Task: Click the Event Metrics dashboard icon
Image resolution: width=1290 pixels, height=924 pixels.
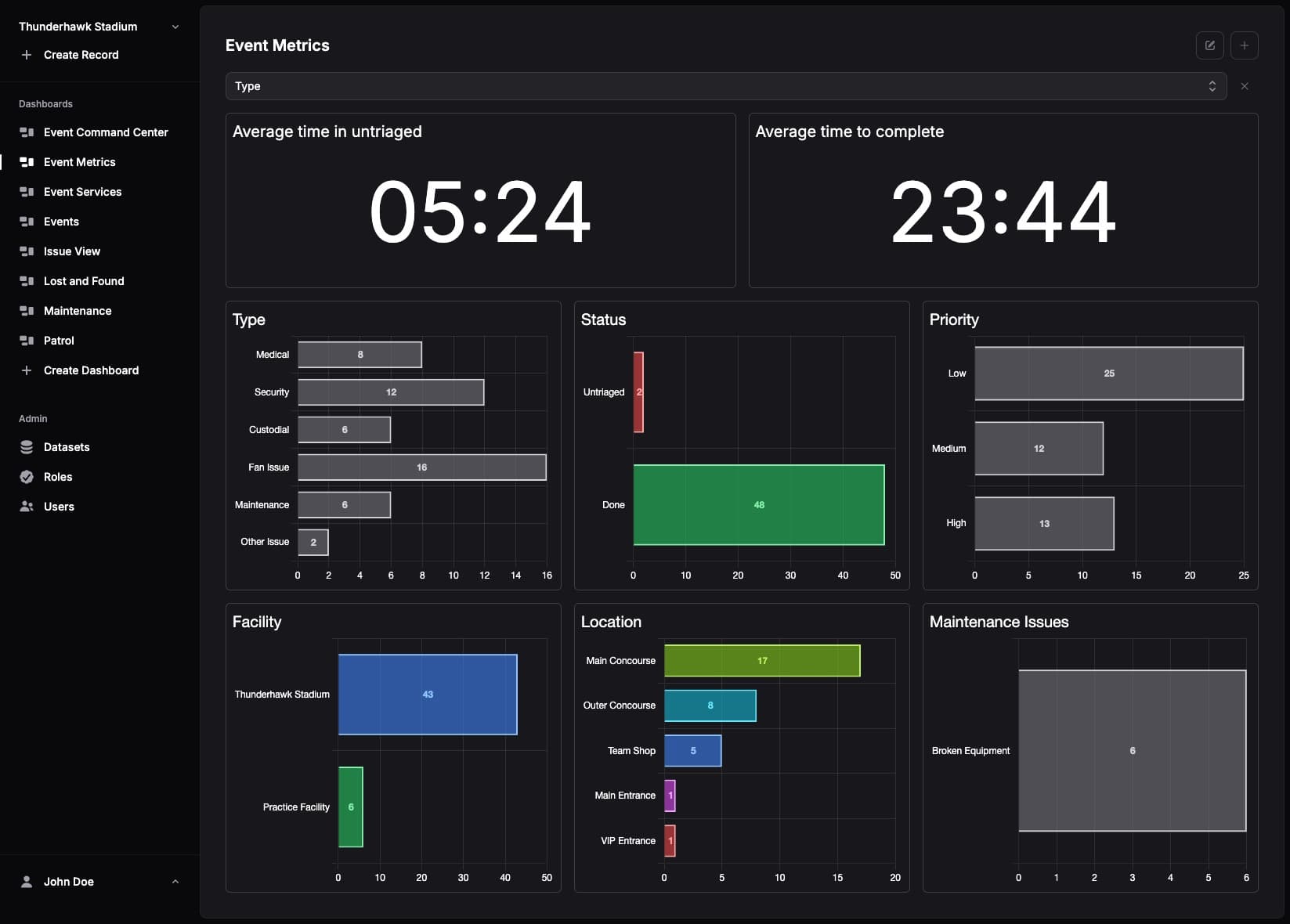Action: [x=27, y=162]
